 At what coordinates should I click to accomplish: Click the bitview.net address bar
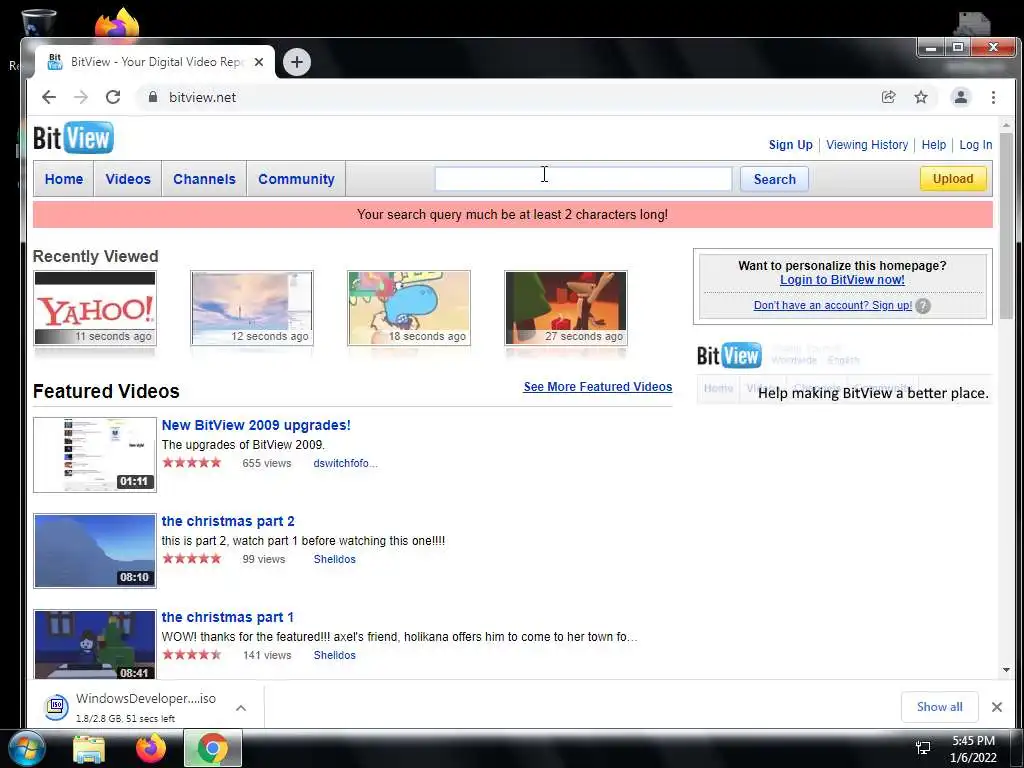coord(509,97)
